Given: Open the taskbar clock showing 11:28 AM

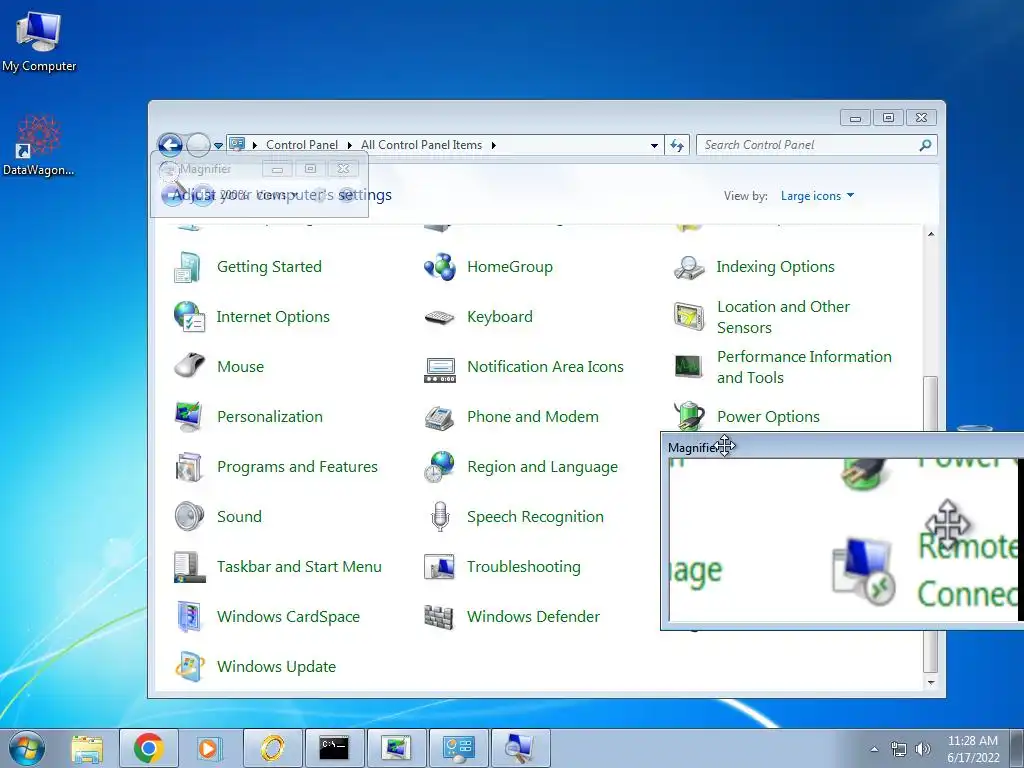Looking at the screenshot, I should point(972,749).
